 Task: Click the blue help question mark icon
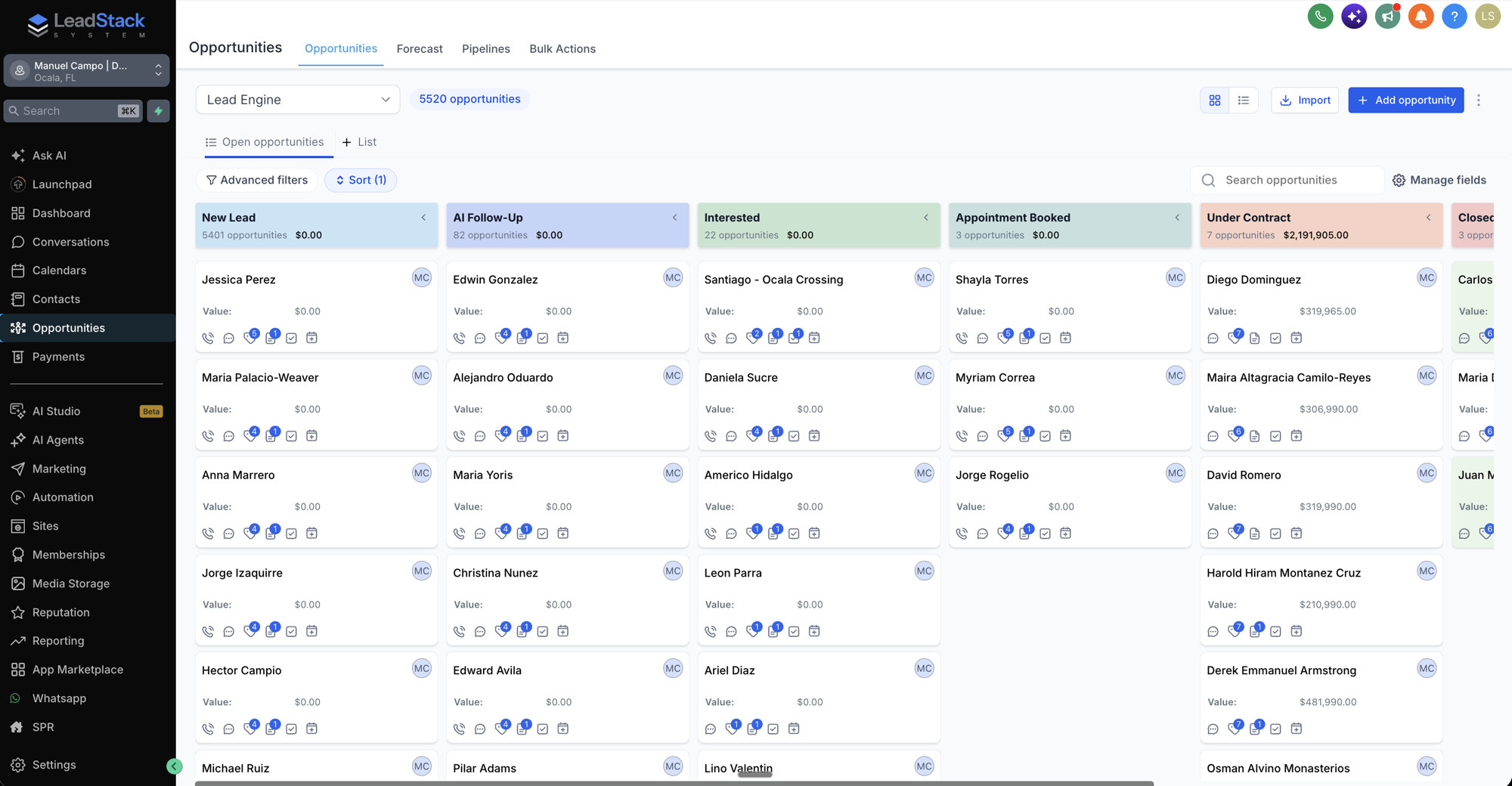coord(1454,16)
